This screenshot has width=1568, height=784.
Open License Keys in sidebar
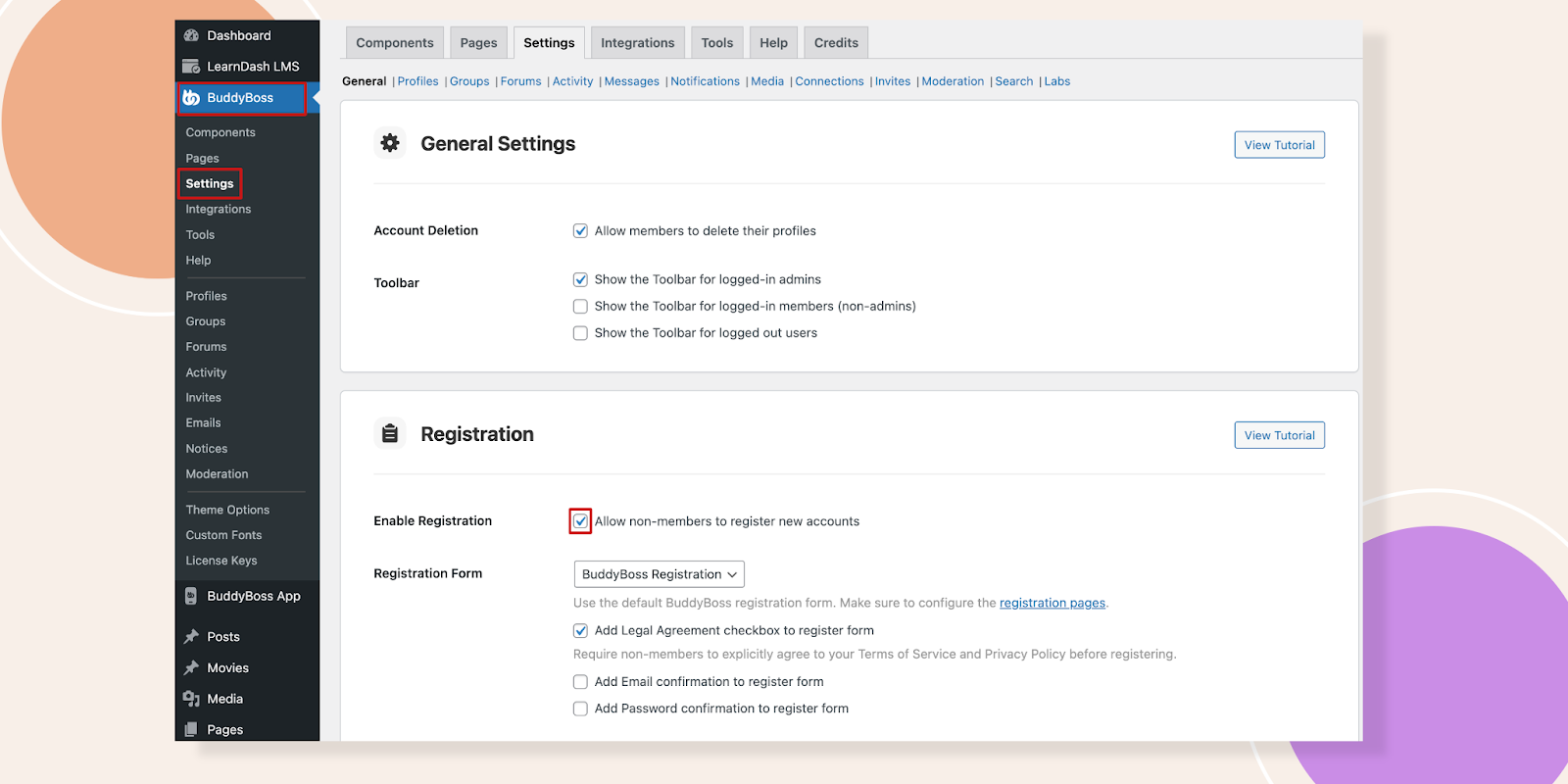point(221,561)
